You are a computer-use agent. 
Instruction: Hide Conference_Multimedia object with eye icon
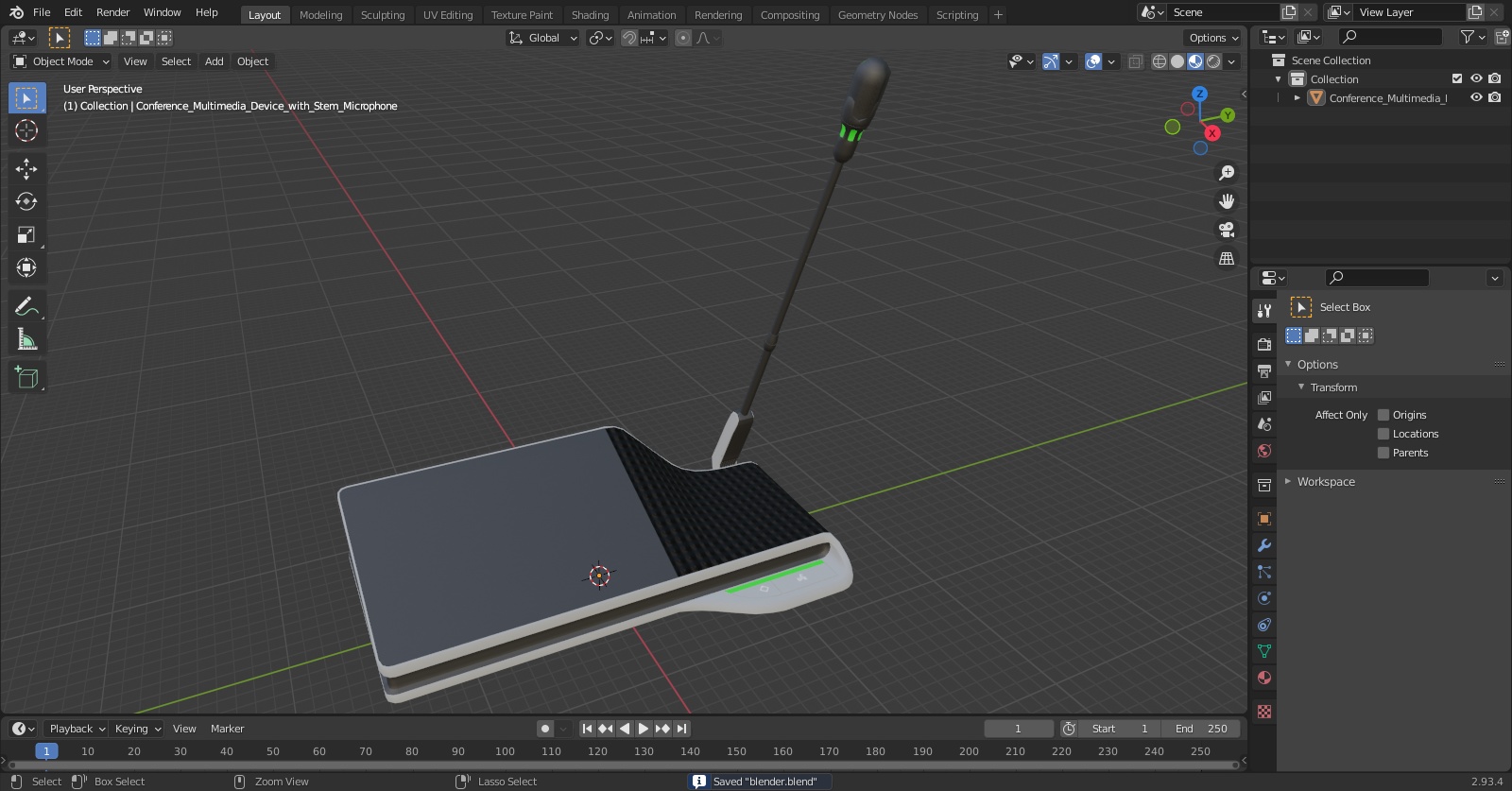click(x=1476, y=98)
